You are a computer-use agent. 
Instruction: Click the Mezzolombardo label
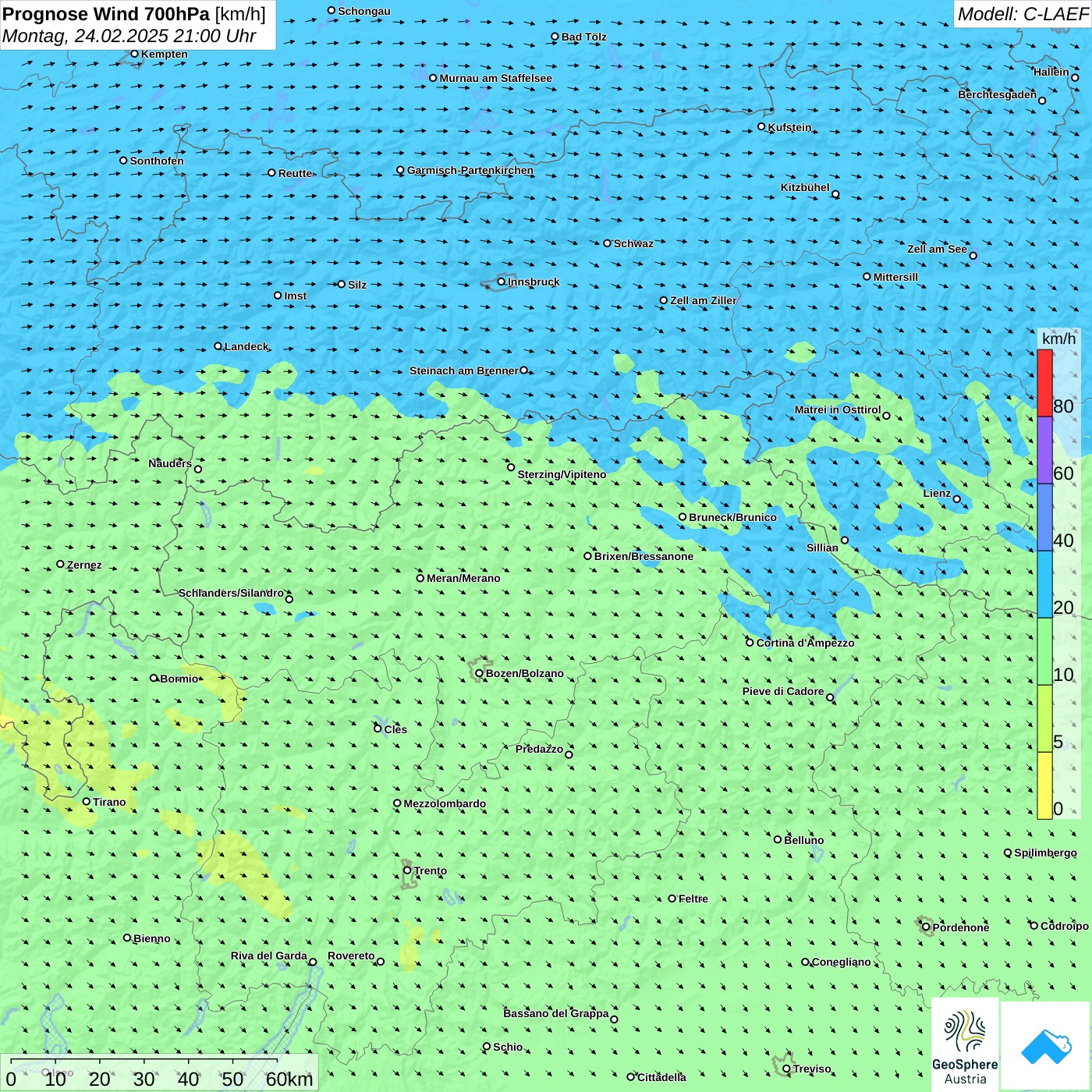point(445,803)
